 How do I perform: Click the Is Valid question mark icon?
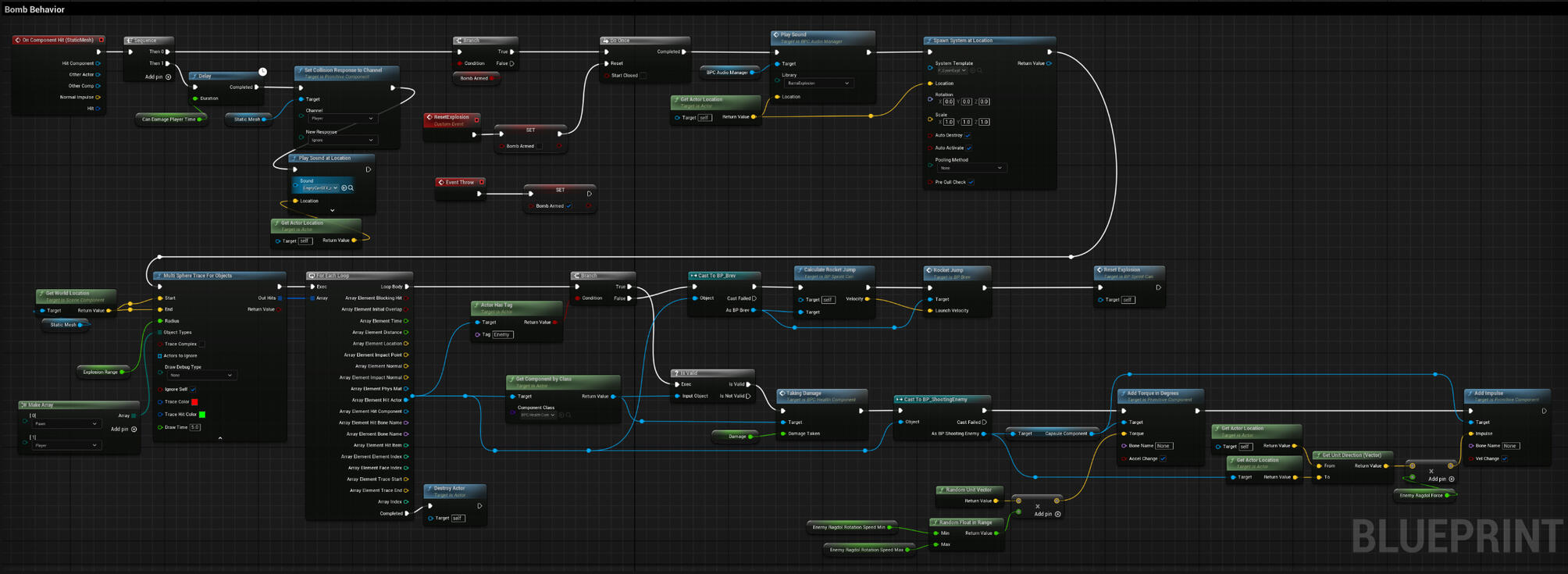click(x=676, y=373)
